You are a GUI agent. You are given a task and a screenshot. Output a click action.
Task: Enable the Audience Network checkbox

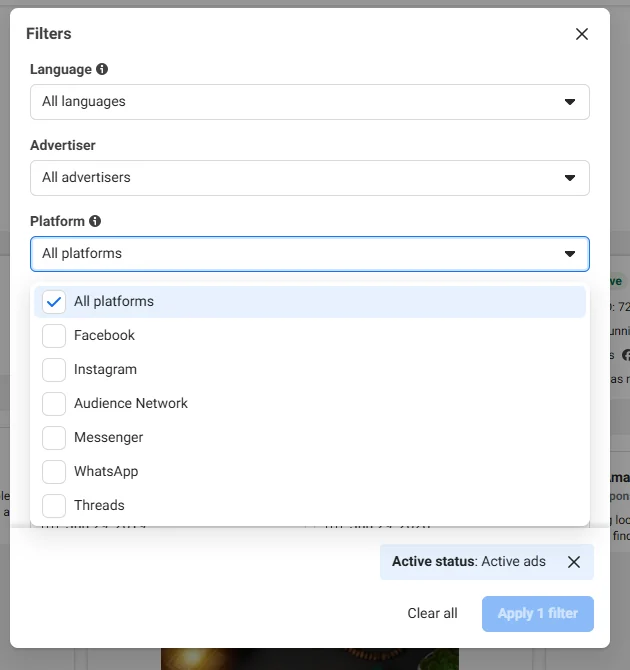[54, 404]
